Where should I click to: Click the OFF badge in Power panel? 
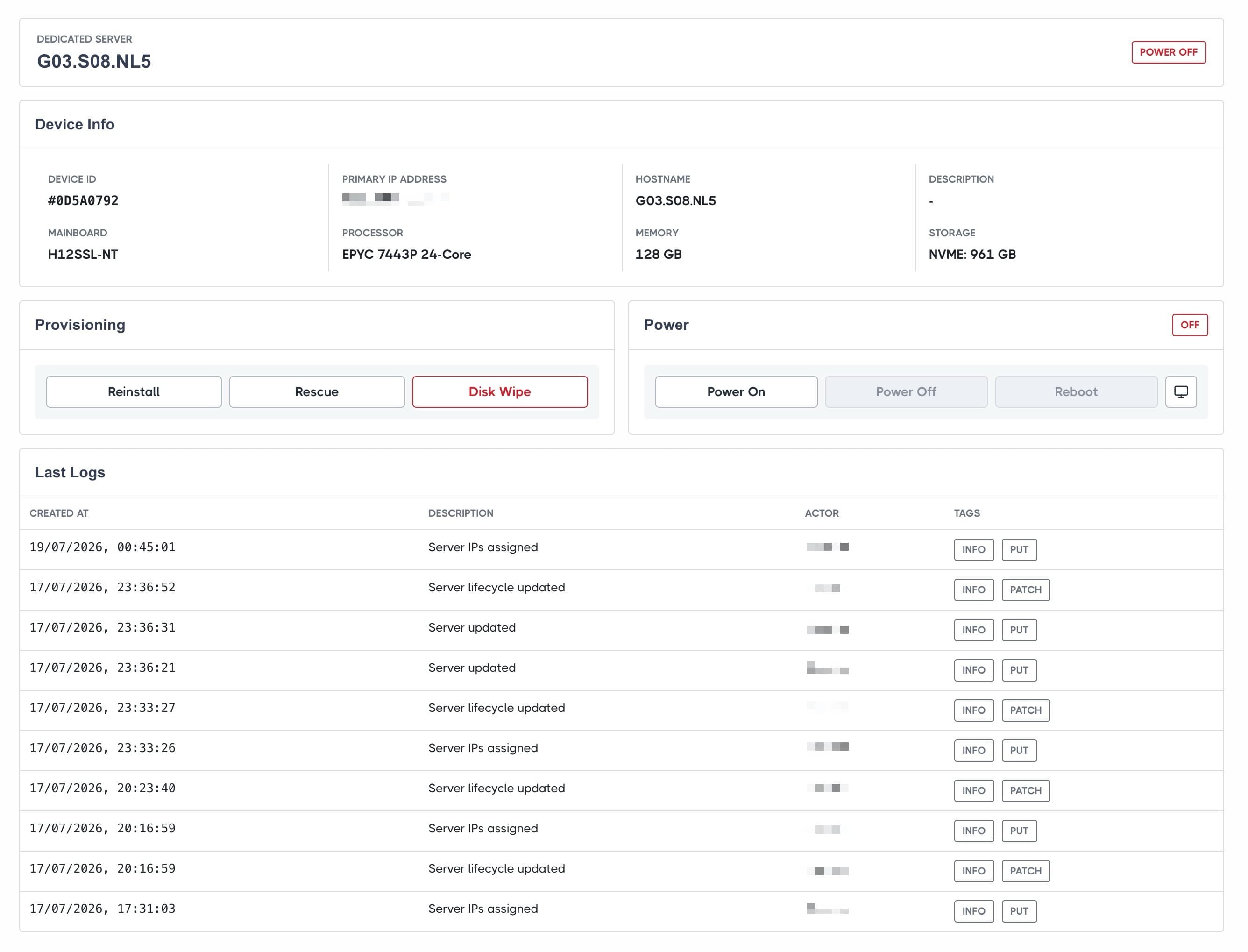pos(1190,325)
